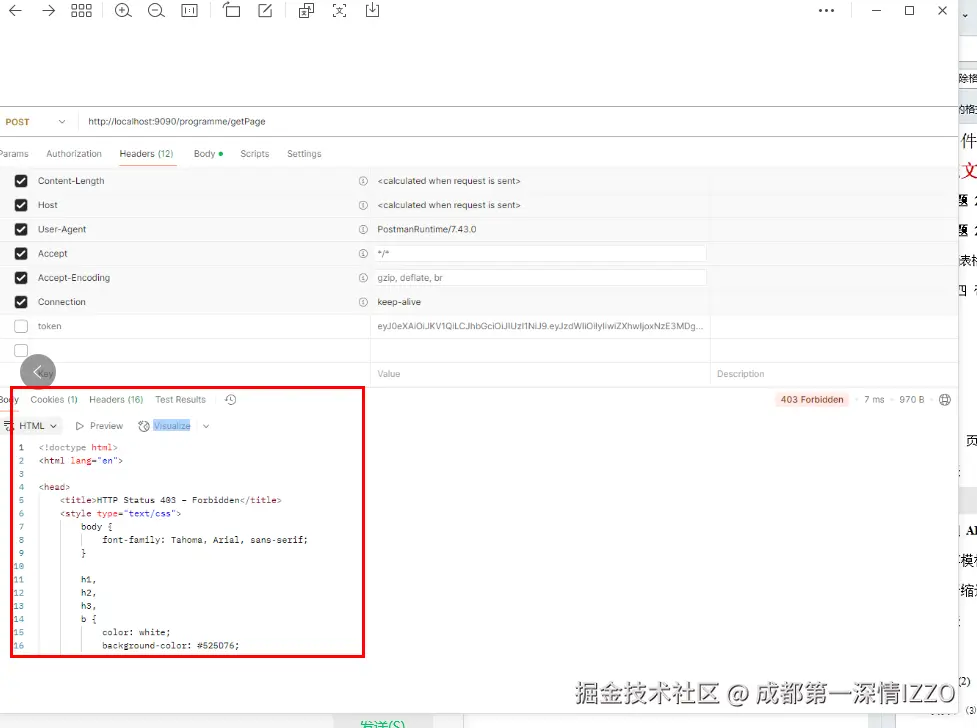Edit the image with the pencil icon
The height and width of the screenshot is (728, 977).
[x=265, y=10]
